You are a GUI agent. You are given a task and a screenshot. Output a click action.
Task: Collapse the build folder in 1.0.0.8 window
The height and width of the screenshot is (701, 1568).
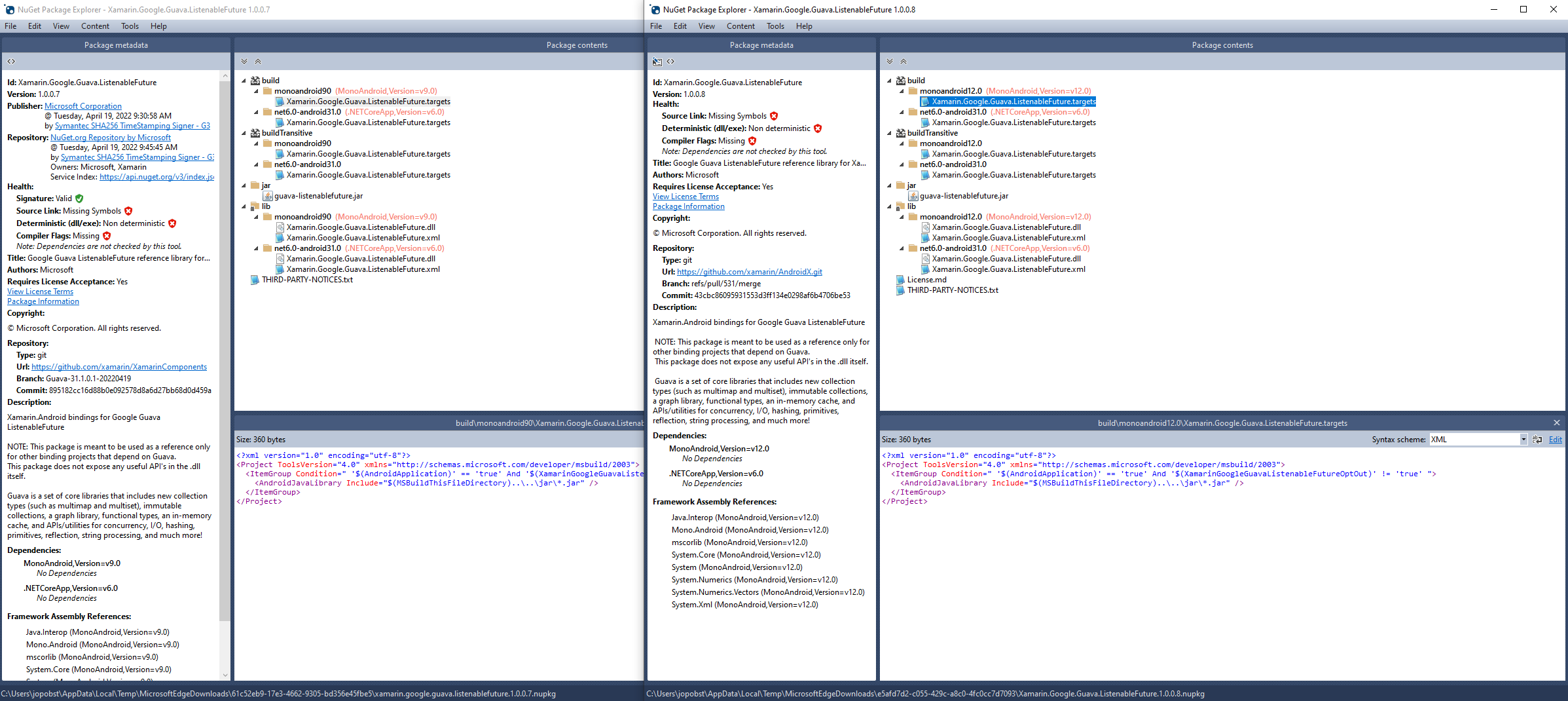click(889, 81)
